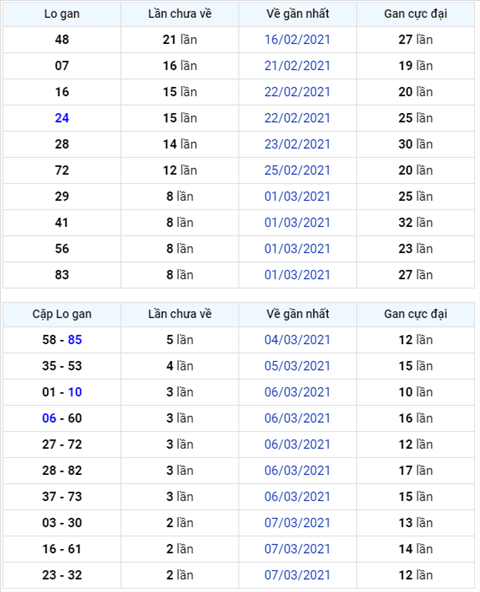Select the pair 16 - 61
Viewport: 480px width, 592px height.
point(62,549)
